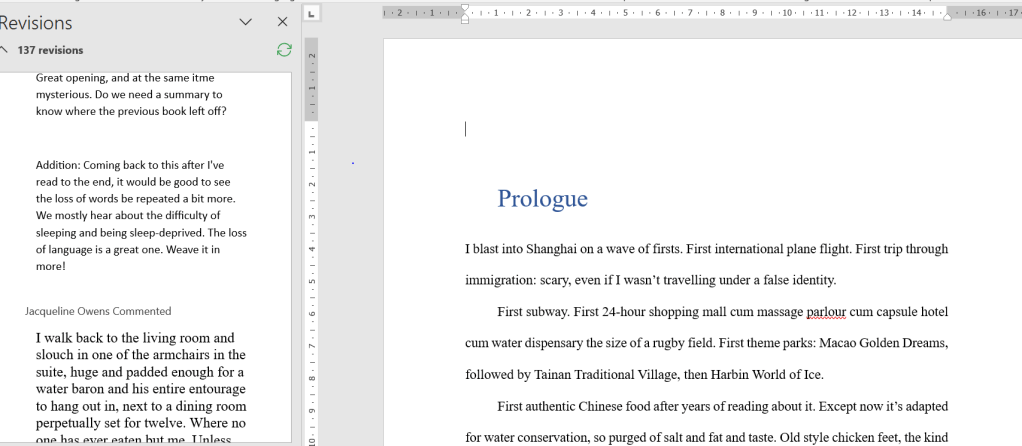Click the '137 revisions' label
The width and height of the screenshot is (1022, 446).
click(50, 50)
